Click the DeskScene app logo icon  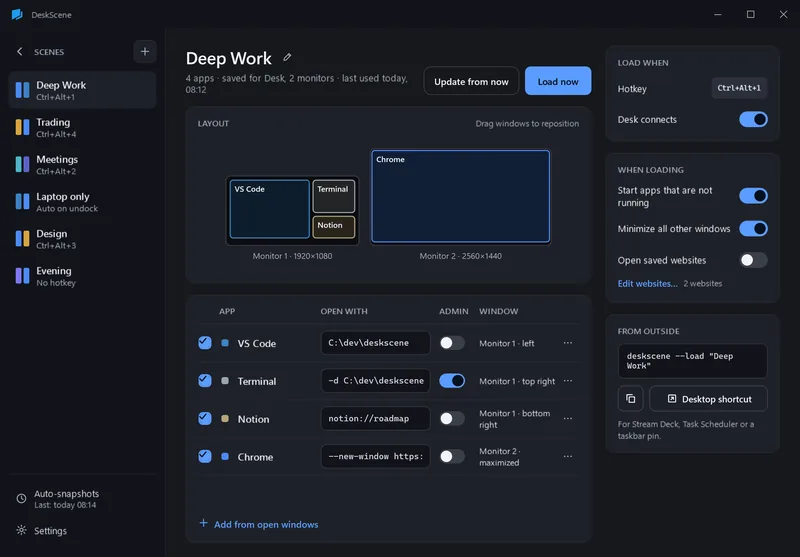[x=17, y=14]
